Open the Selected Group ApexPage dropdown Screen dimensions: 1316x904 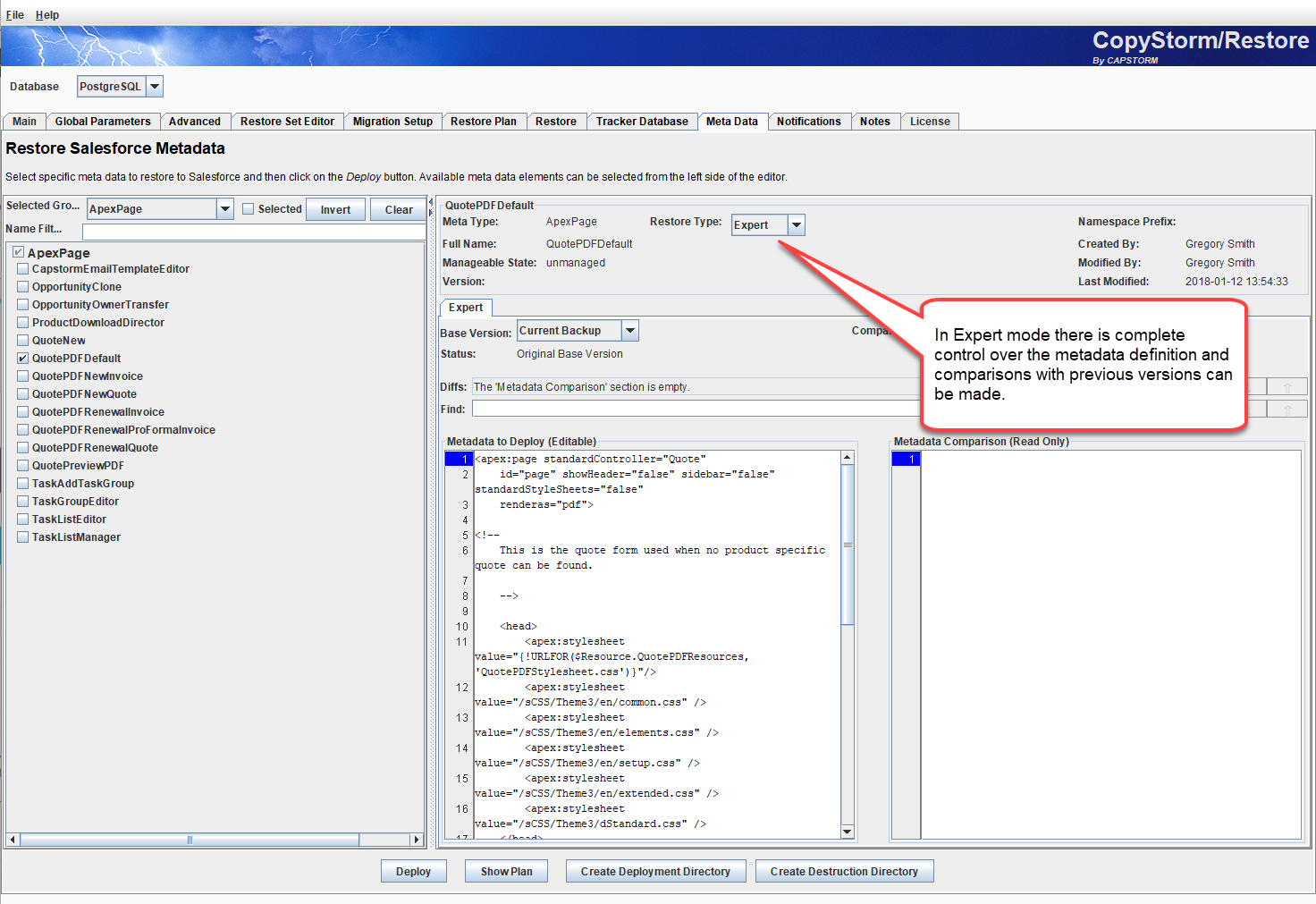click(160, 209)
